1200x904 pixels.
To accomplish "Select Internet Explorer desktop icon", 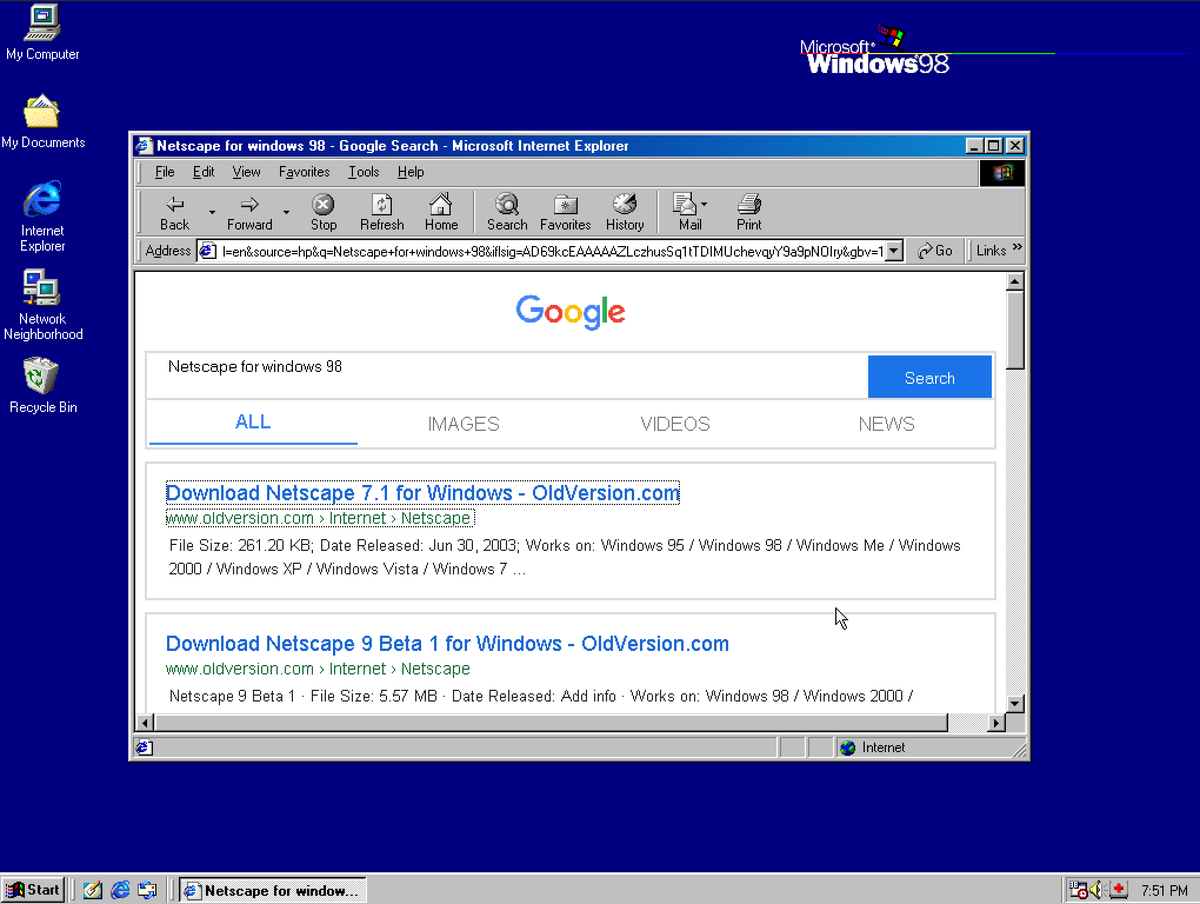I will click(x=42, y=217).
